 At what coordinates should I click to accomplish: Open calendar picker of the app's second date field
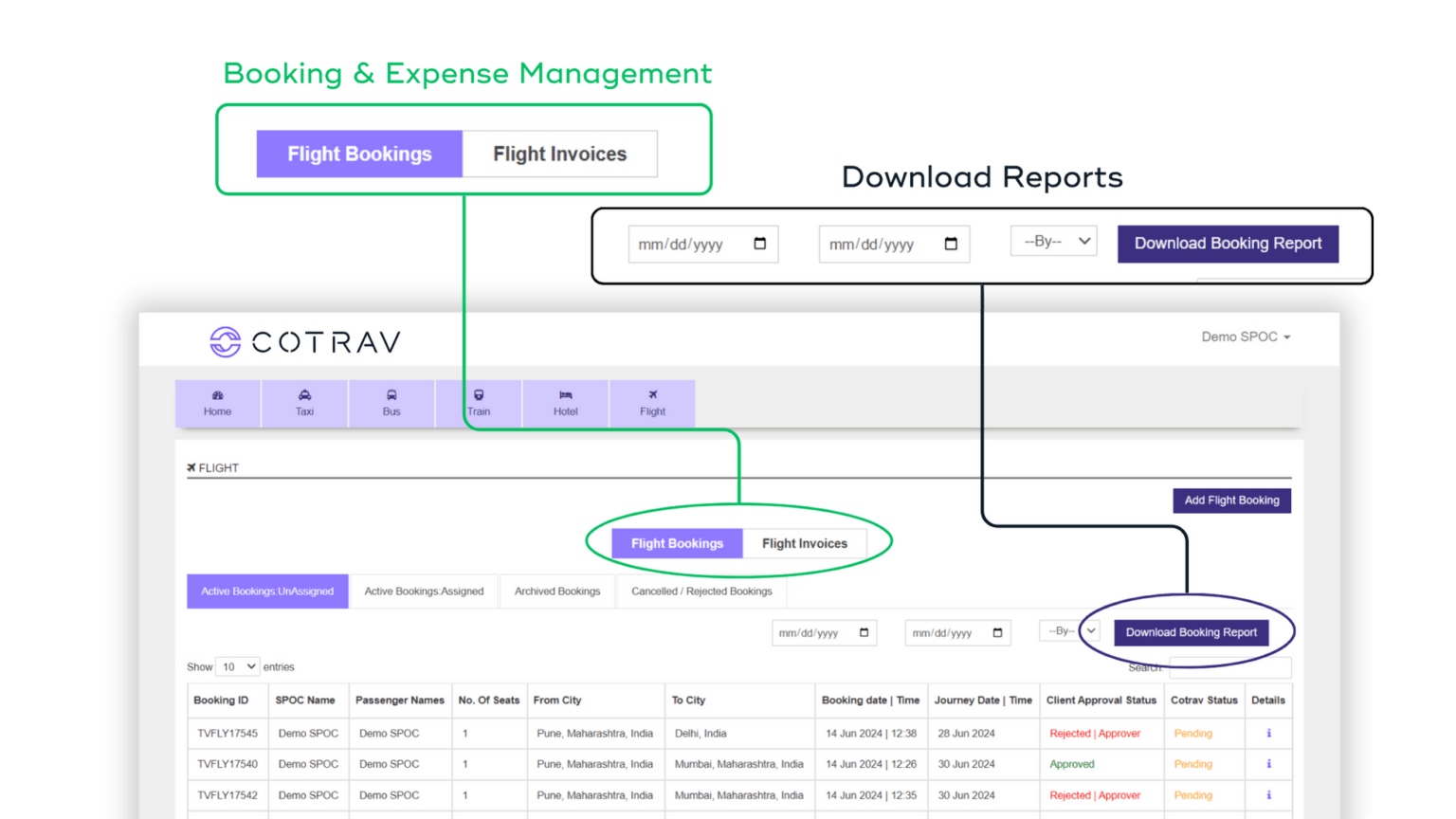click(997, 632)
